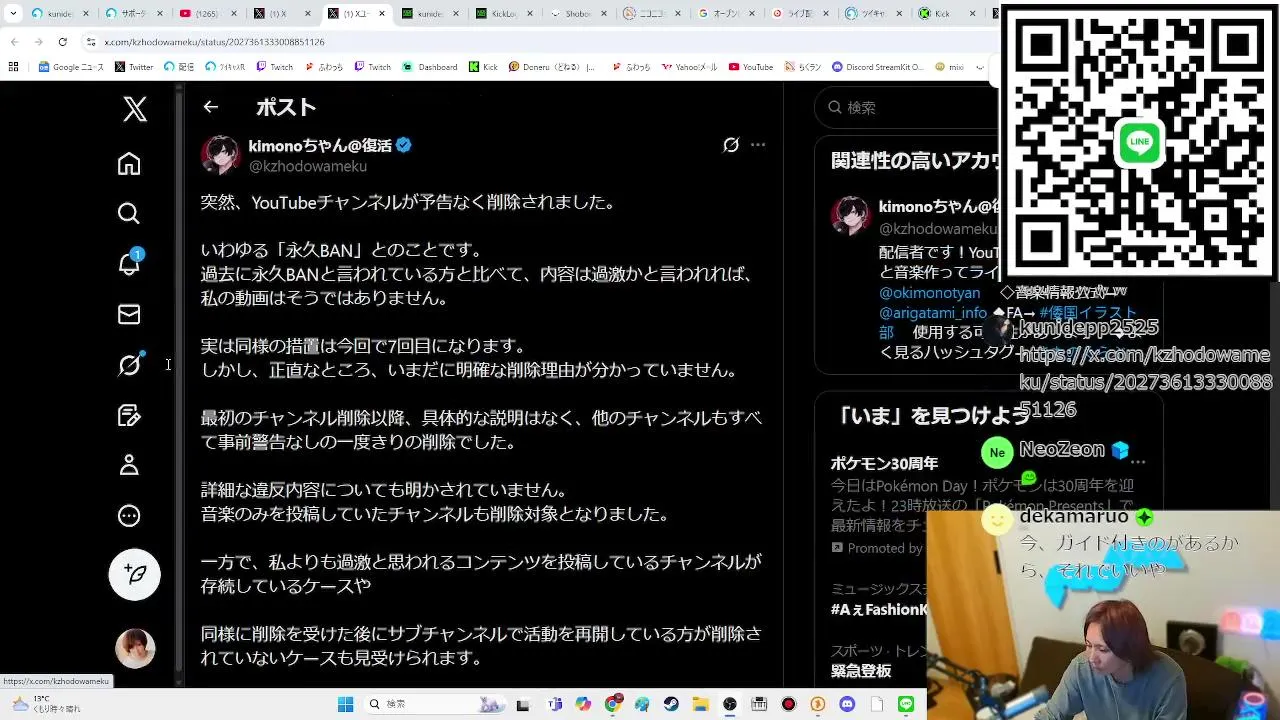Open the Discord StreamKit bookmark
The width and height of the screenshot is (1280, 720).
click(878, 67)
